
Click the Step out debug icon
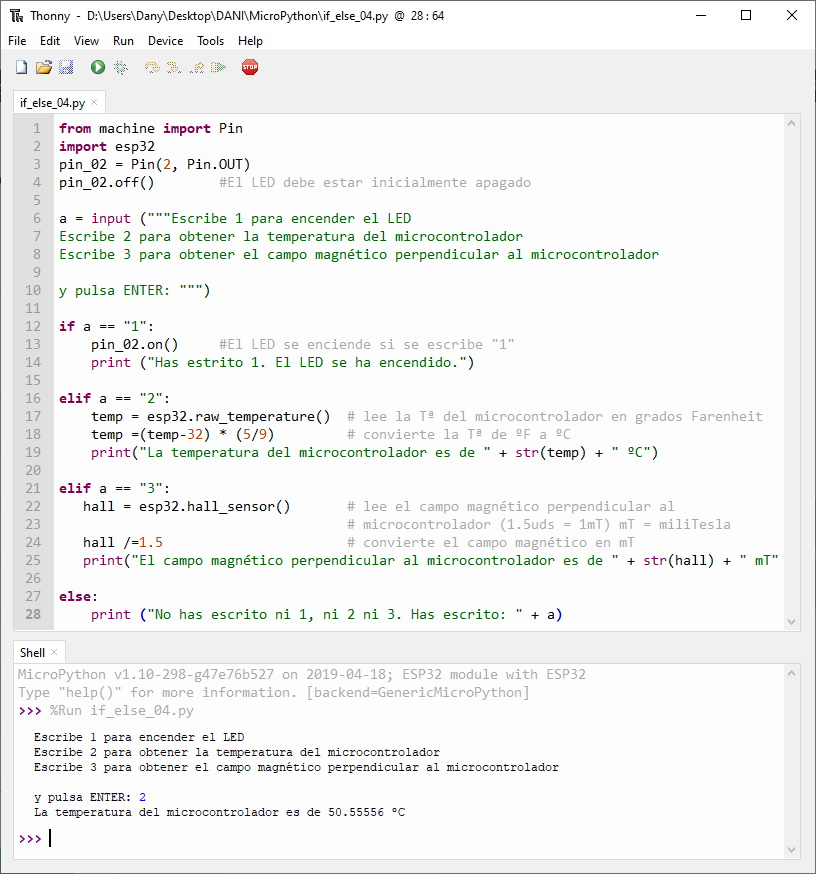(196, 67)
